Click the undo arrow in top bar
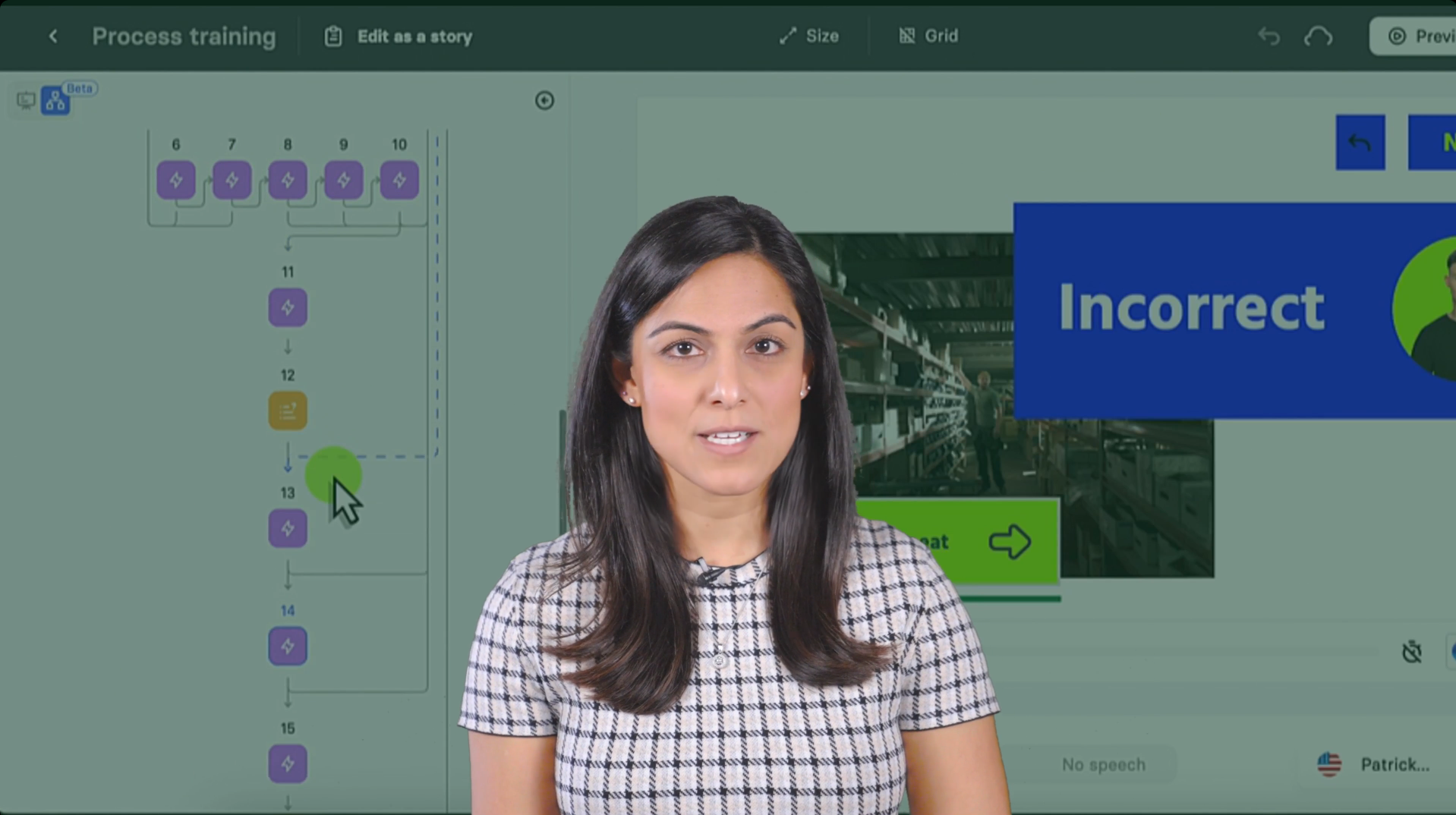This screenshot has width=1456, height=815. [1268, 36]
